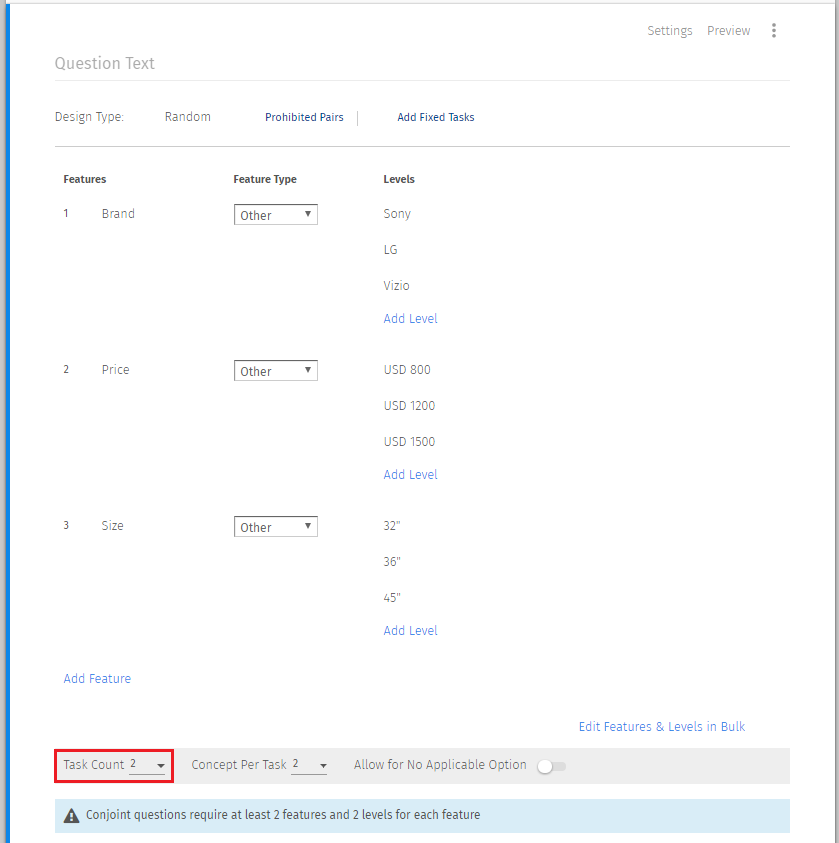Add a level under Price feature

coord(410,475)
